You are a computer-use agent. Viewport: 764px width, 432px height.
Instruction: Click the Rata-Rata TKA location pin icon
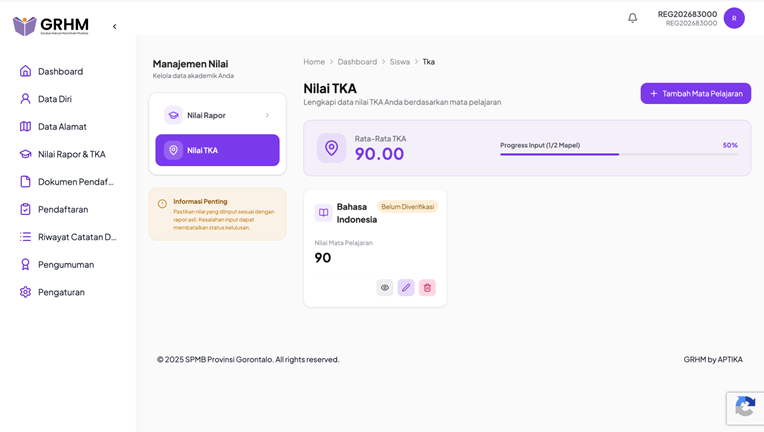click(x=331, y=148)
